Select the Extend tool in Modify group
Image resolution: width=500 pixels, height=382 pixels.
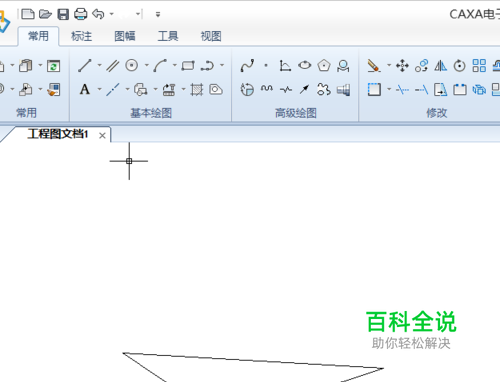[421, 89]
